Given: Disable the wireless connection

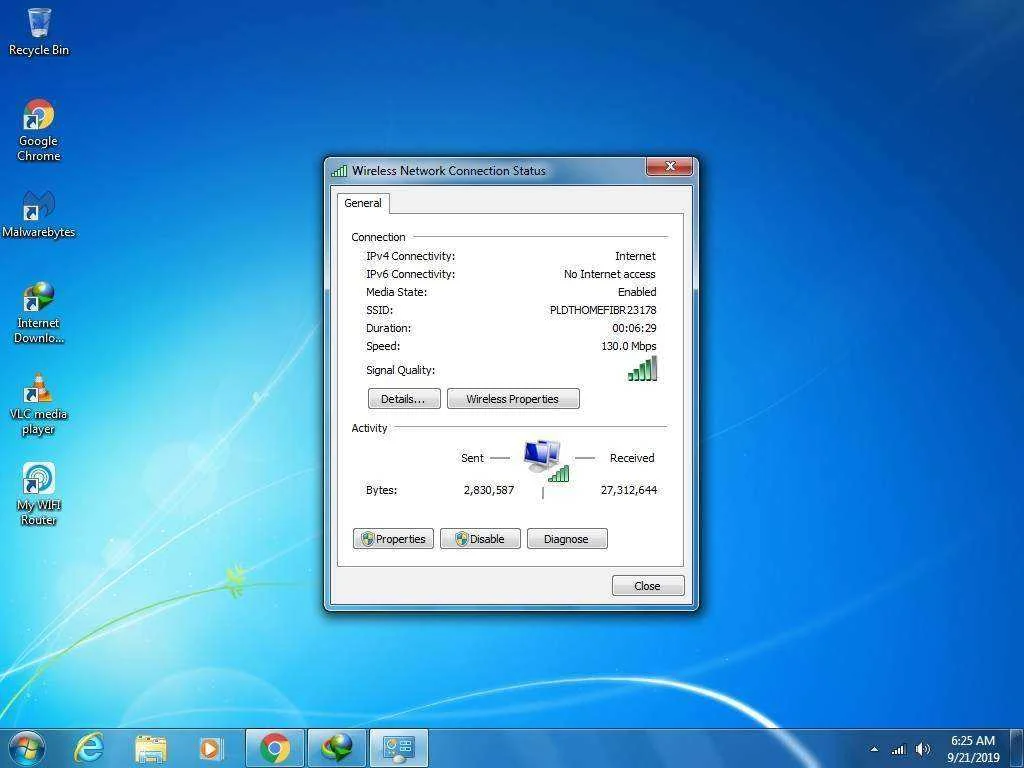Looking at the screenshot, I should 480,539.
